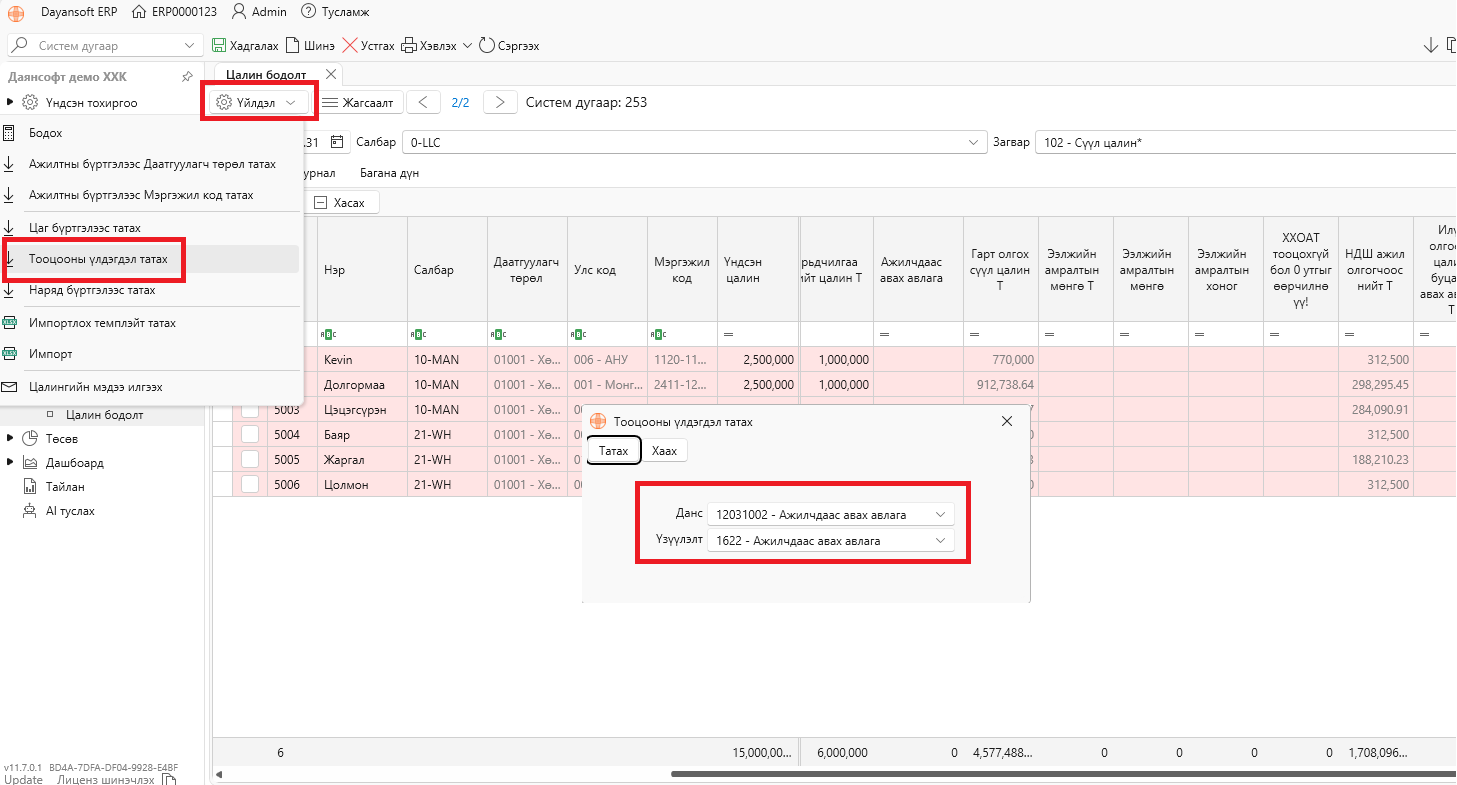Click the 2/2 record counter
This screenshot has width=1457, height=785.
click(461, 102)
